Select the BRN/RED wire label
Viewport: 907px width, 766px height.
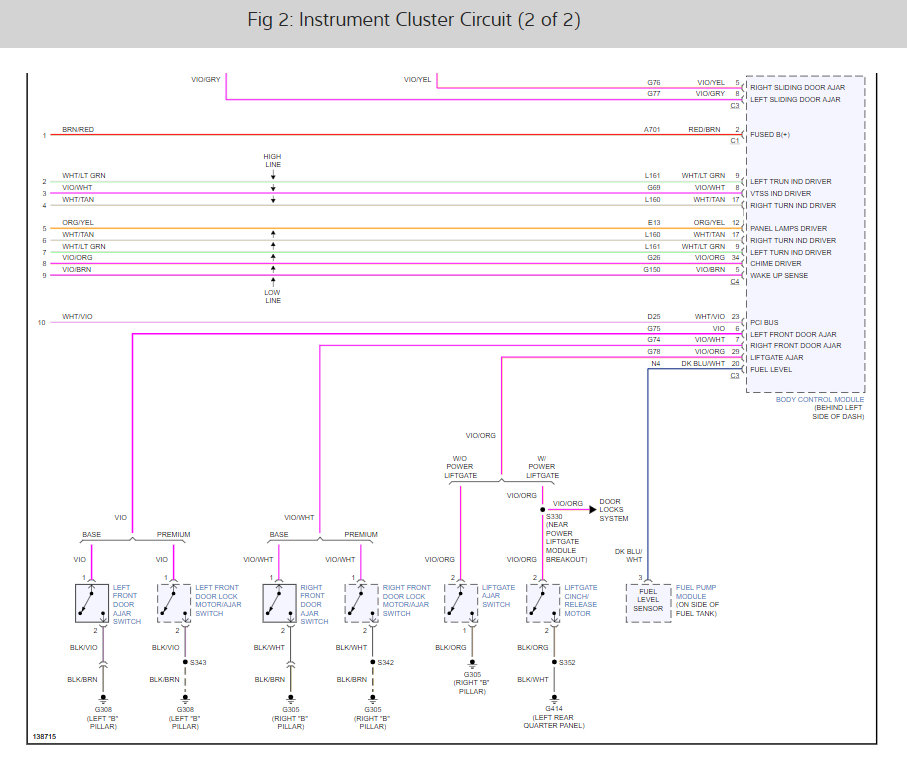pos(78,130)
